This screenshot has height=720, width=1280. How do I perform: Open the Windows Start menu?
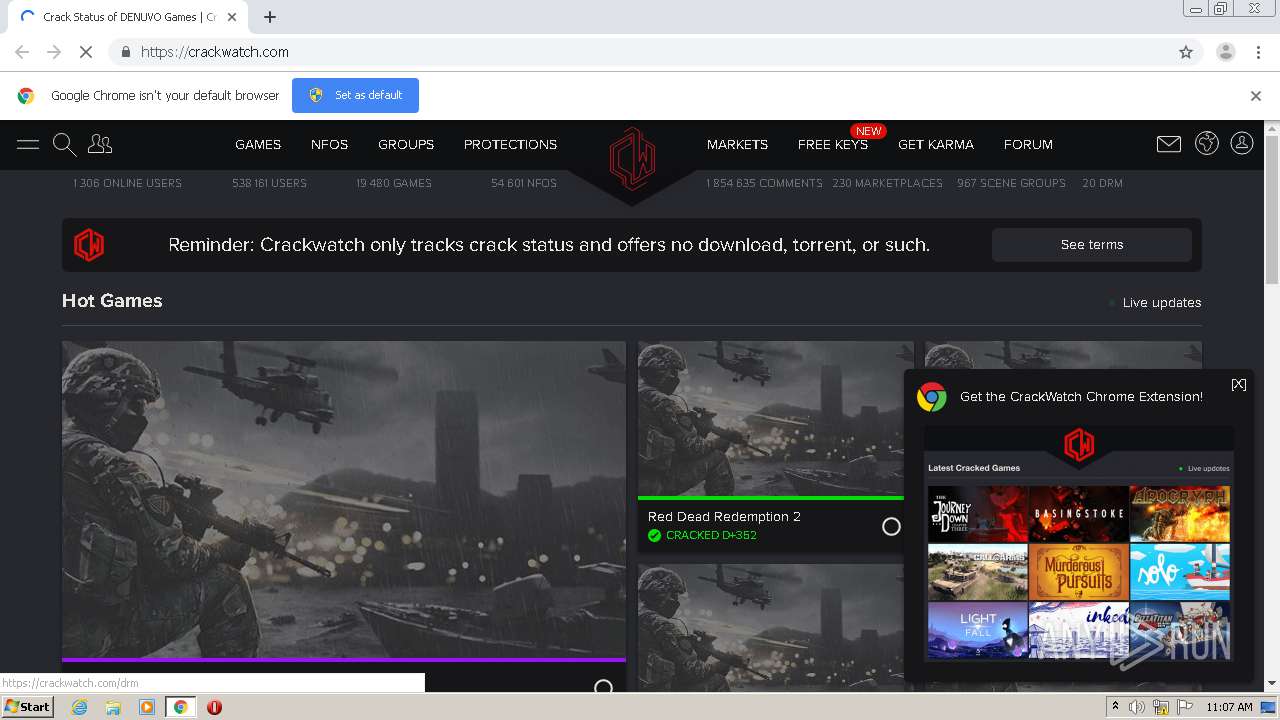tap(28, 707)
